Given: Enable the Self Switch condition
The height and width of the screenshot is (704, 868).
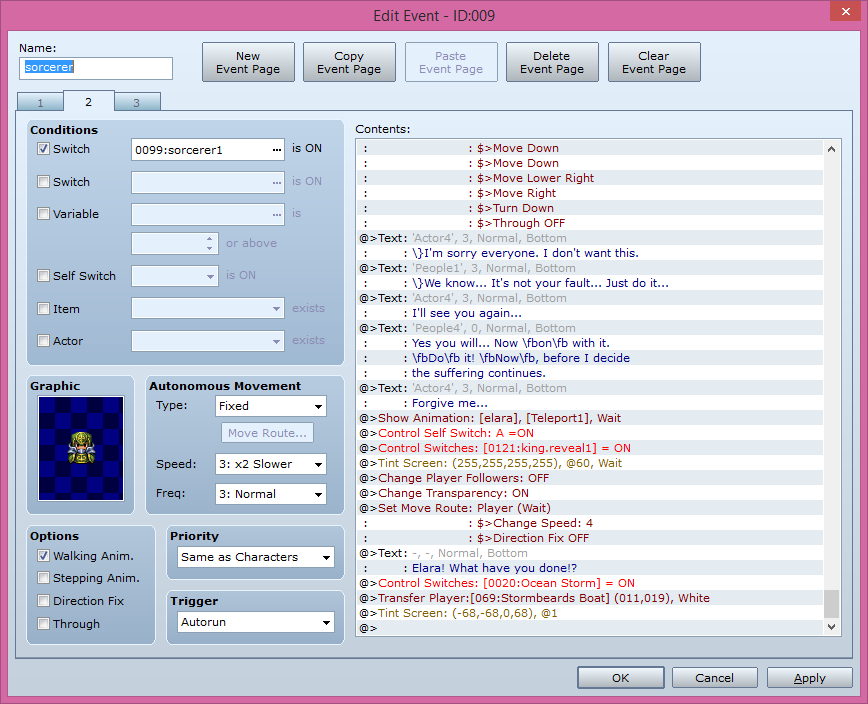Looking at the screenshot, I should pyautogui.click(x=41, y=276).
